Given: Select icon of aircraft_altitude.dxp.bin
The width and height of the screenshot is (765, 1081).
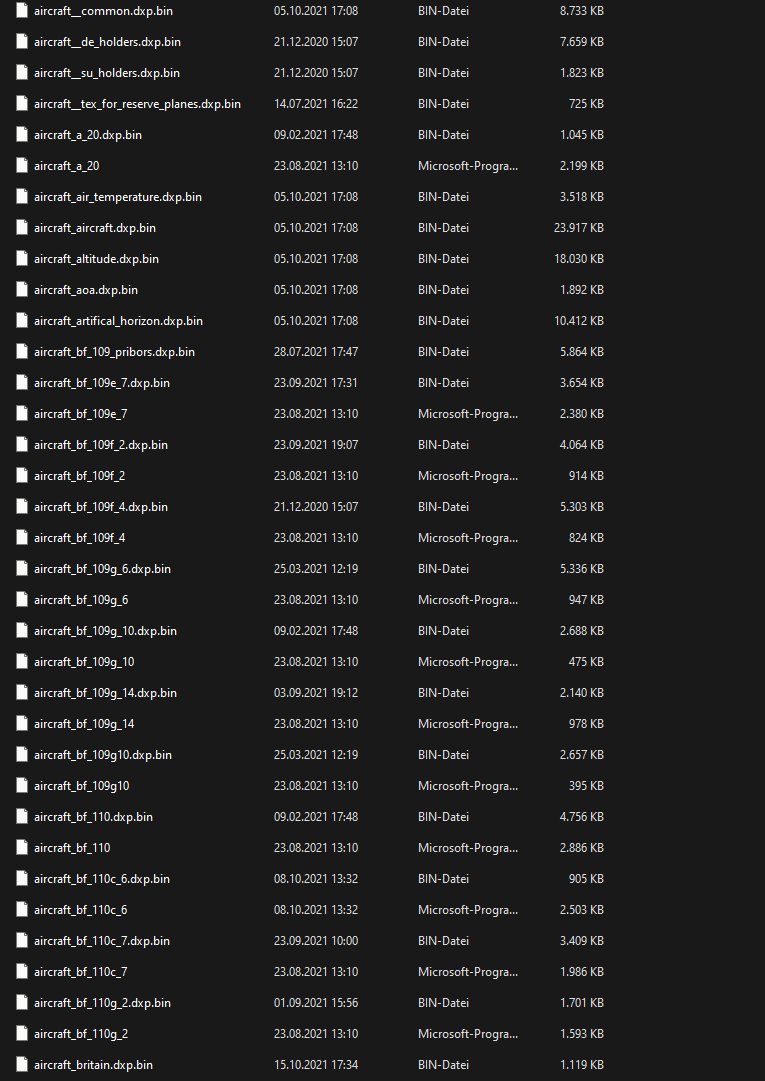Looking at the screenshot, I should (x=22, y=259).
